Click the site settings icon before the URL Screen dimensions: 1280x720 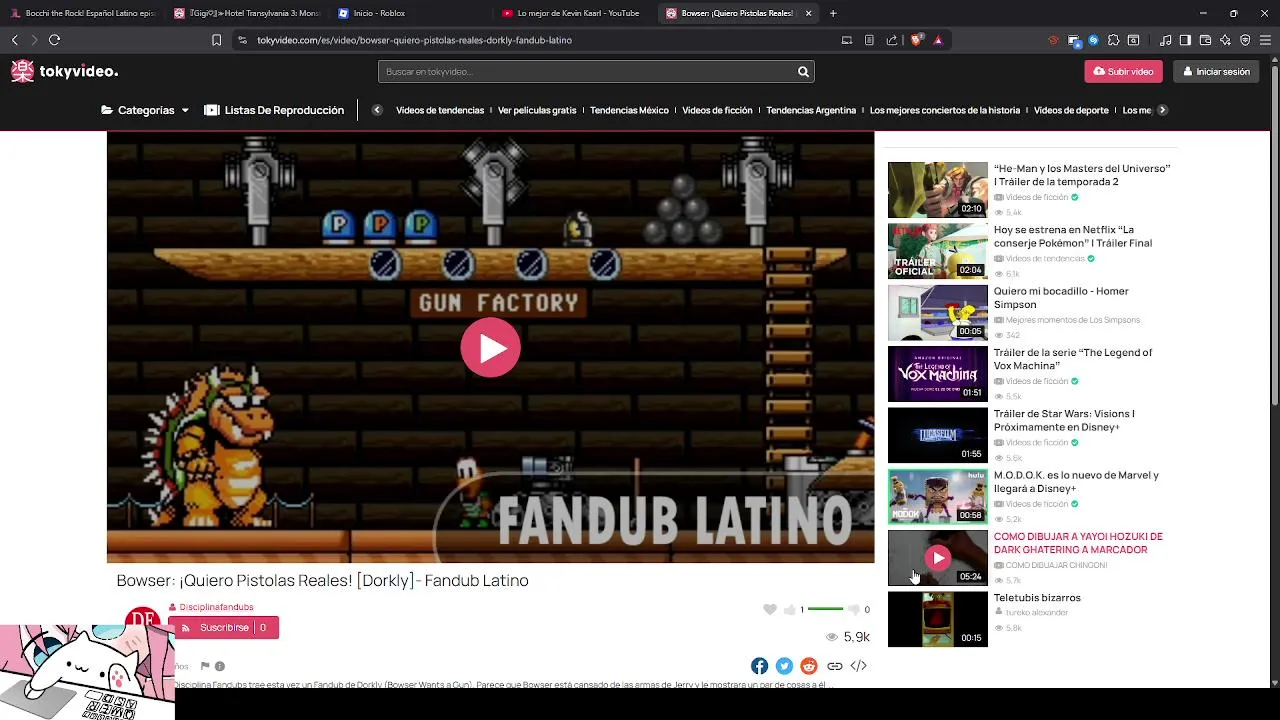tap(242, 40)
